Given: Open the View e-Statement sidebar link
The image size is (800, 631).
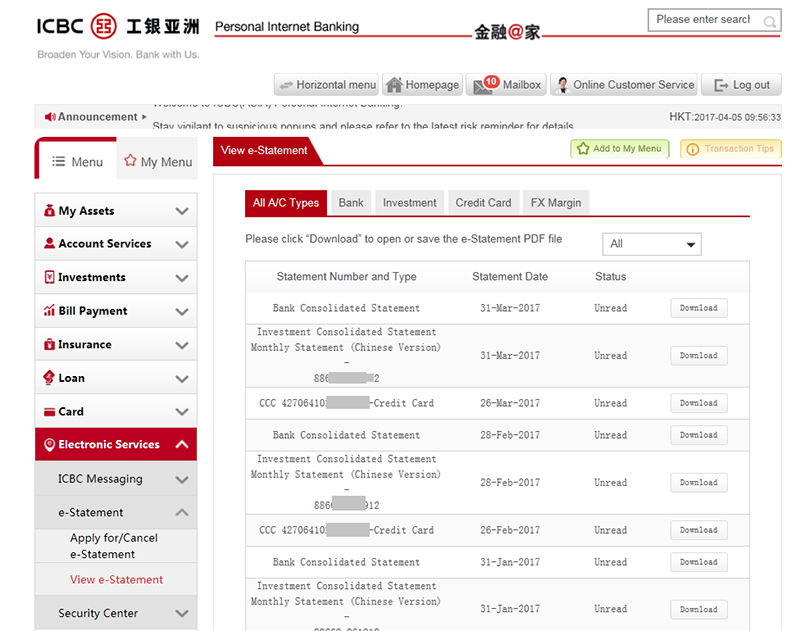Looking at the screenshot, I should coord(116,579).
